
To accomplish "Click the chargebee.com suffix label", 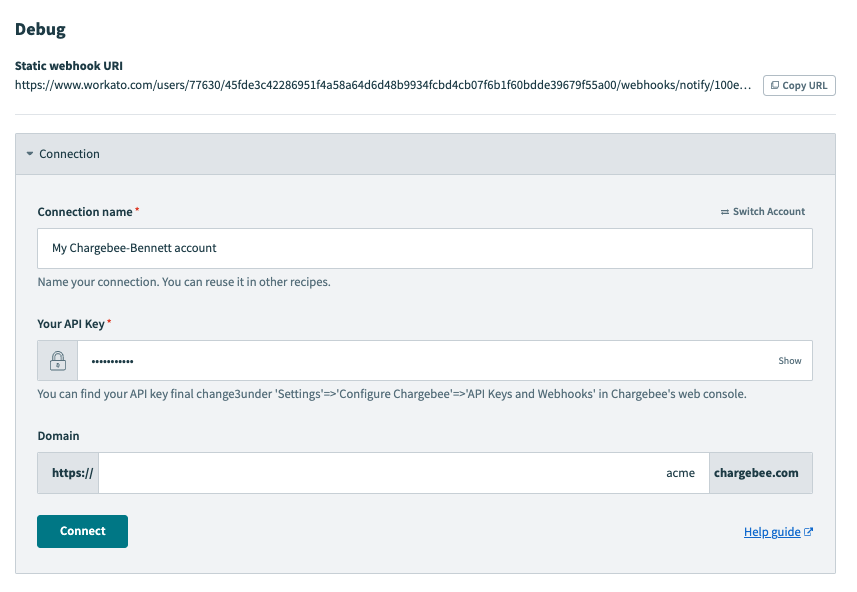I will point(760,472).
